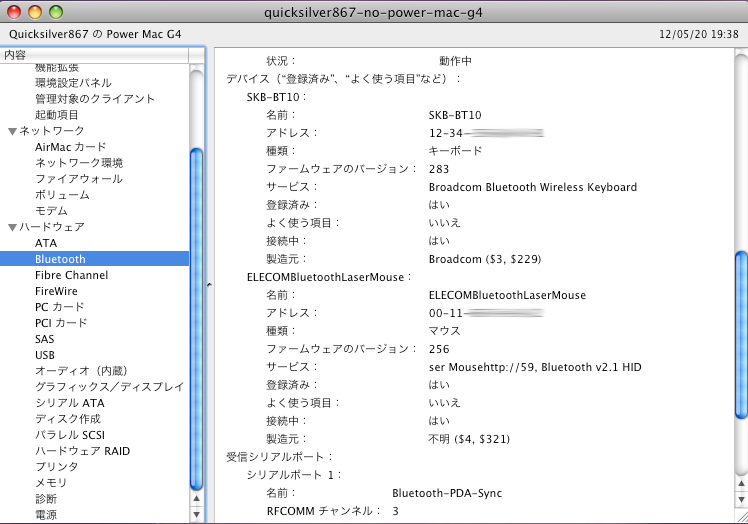The image size is (748, 524).
Task: Click the split pane divider handle
Action: (x=209, y=285)
